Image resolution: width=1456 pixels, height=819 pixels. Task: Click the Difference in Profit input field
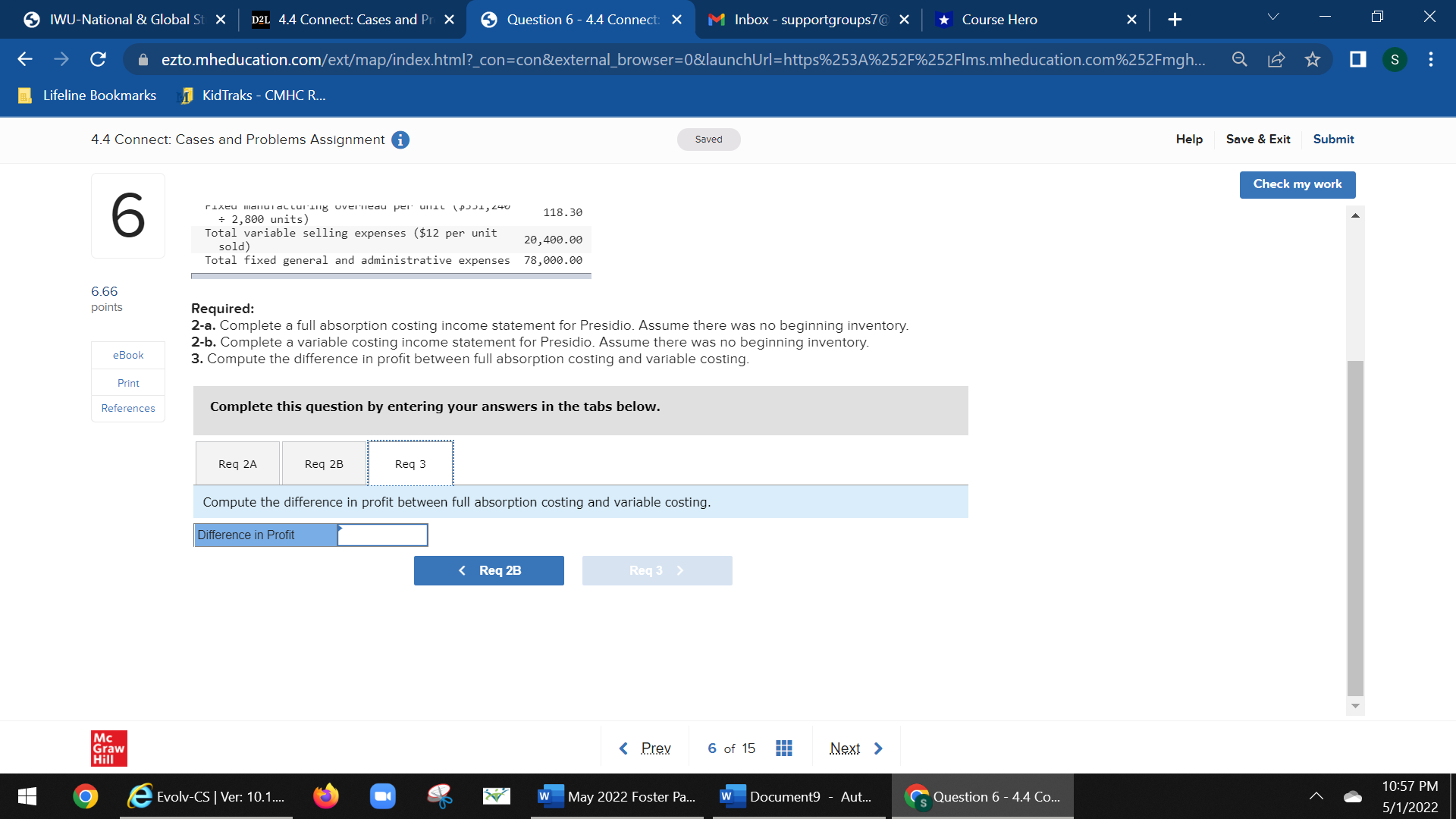pos(382,535)
